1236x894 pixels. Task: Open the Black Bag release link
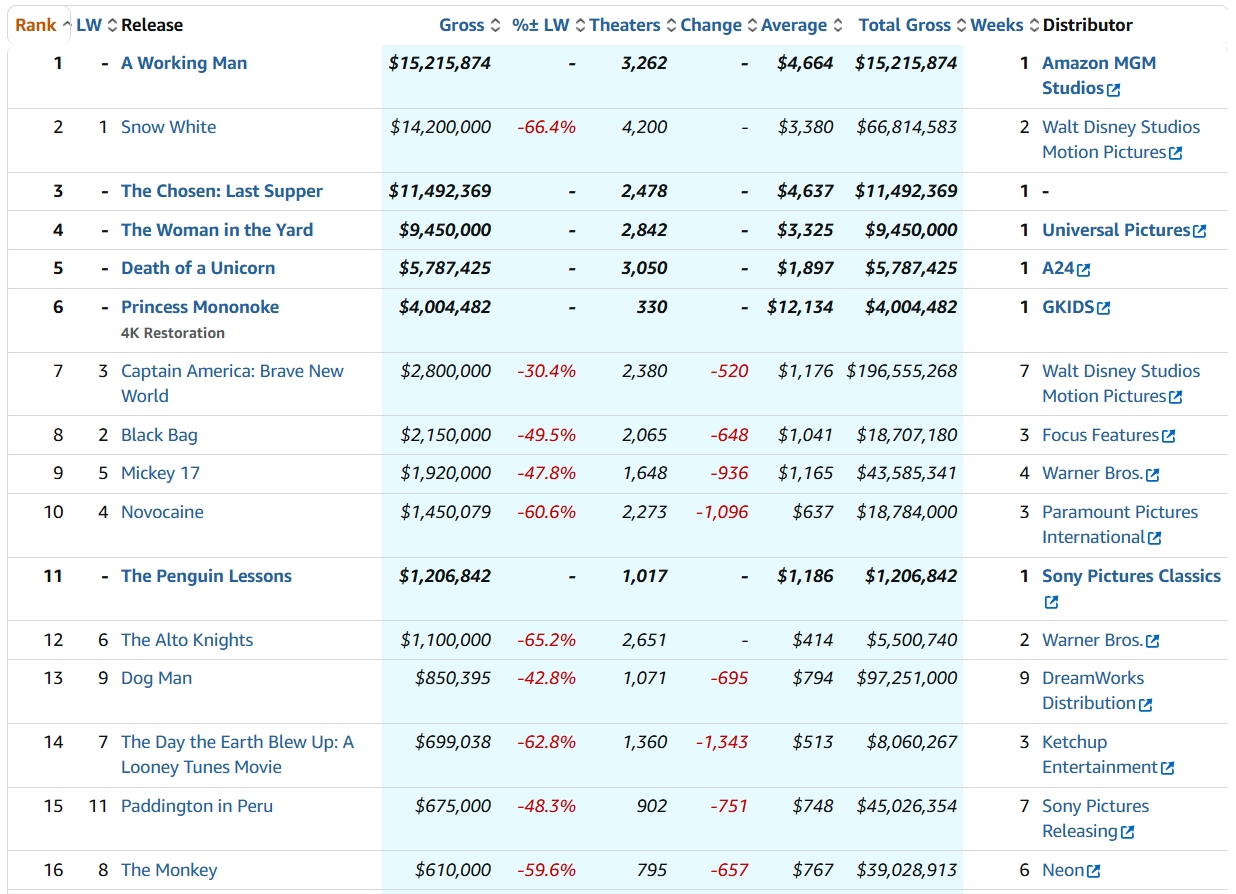[x=159, y=435]
